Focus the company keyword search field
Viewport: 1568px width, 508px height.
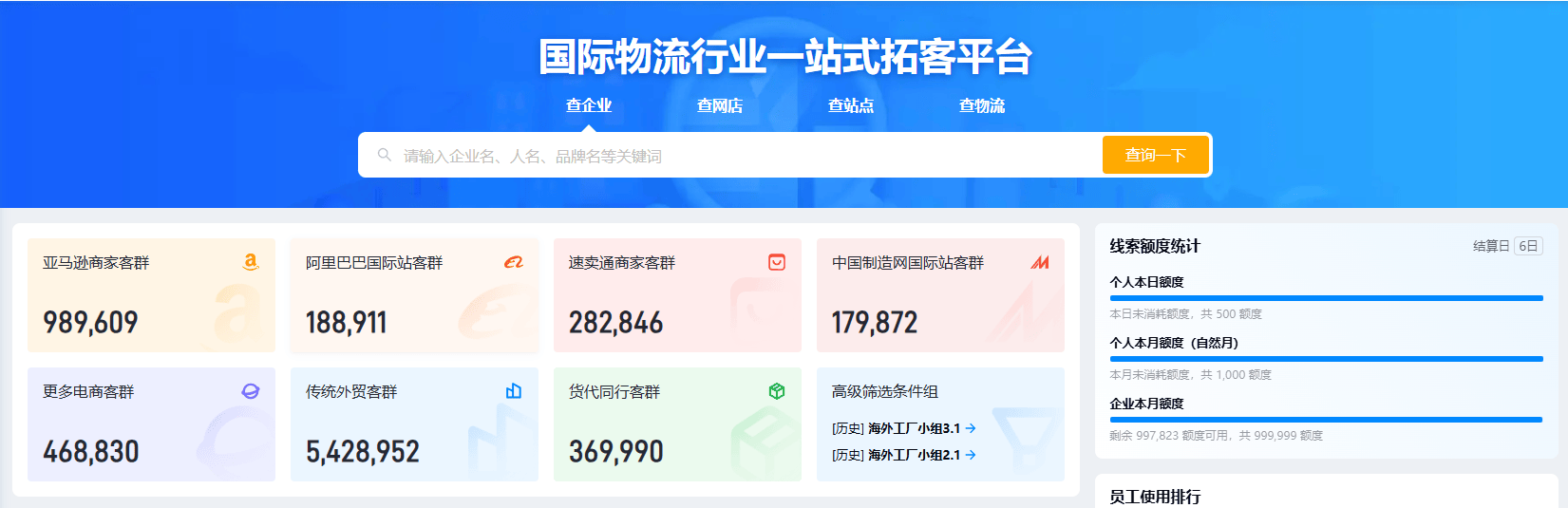[x=730, y=155]
